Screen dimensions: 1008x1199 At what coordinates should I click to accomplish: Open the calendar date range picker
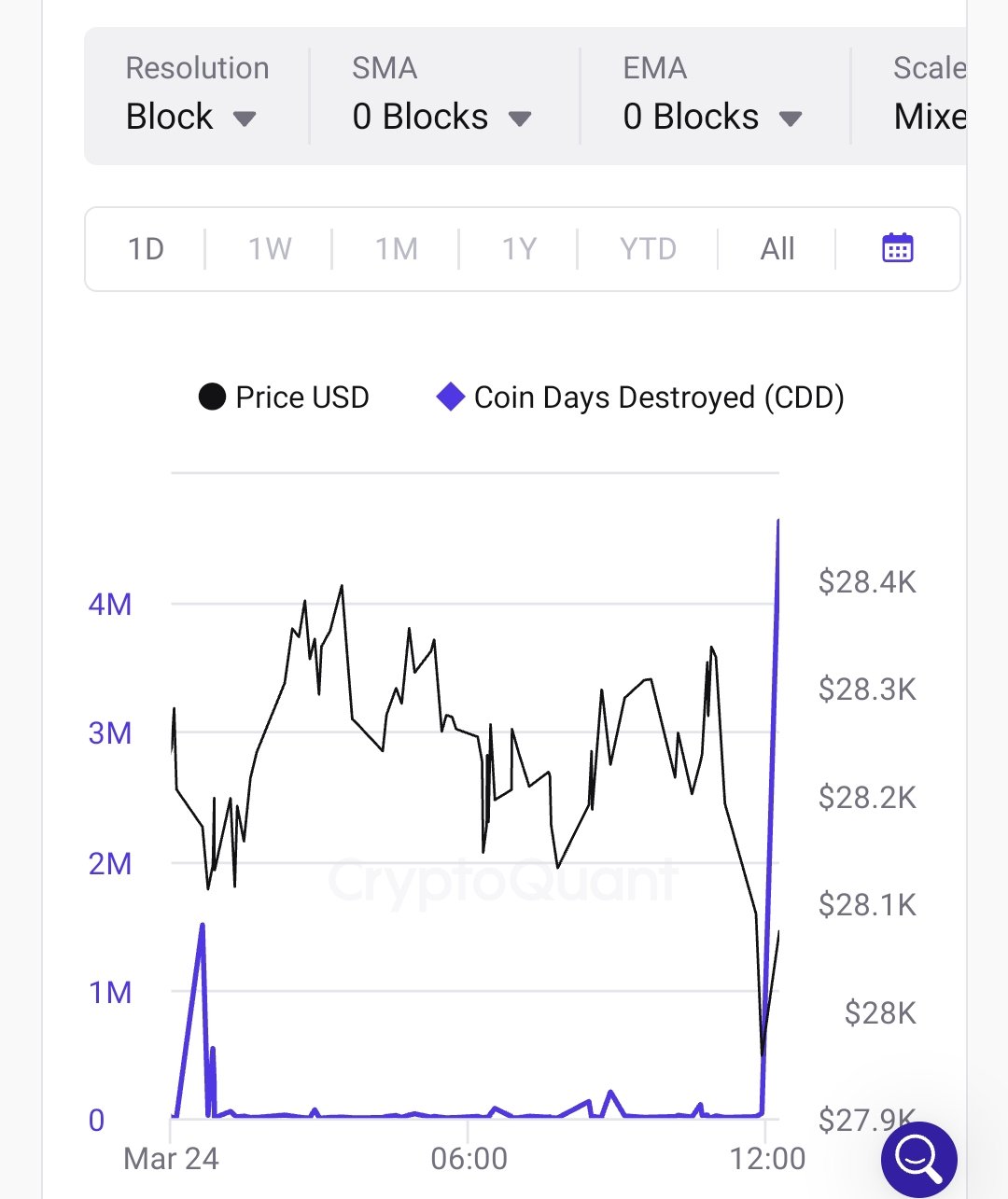coord(897,248)
